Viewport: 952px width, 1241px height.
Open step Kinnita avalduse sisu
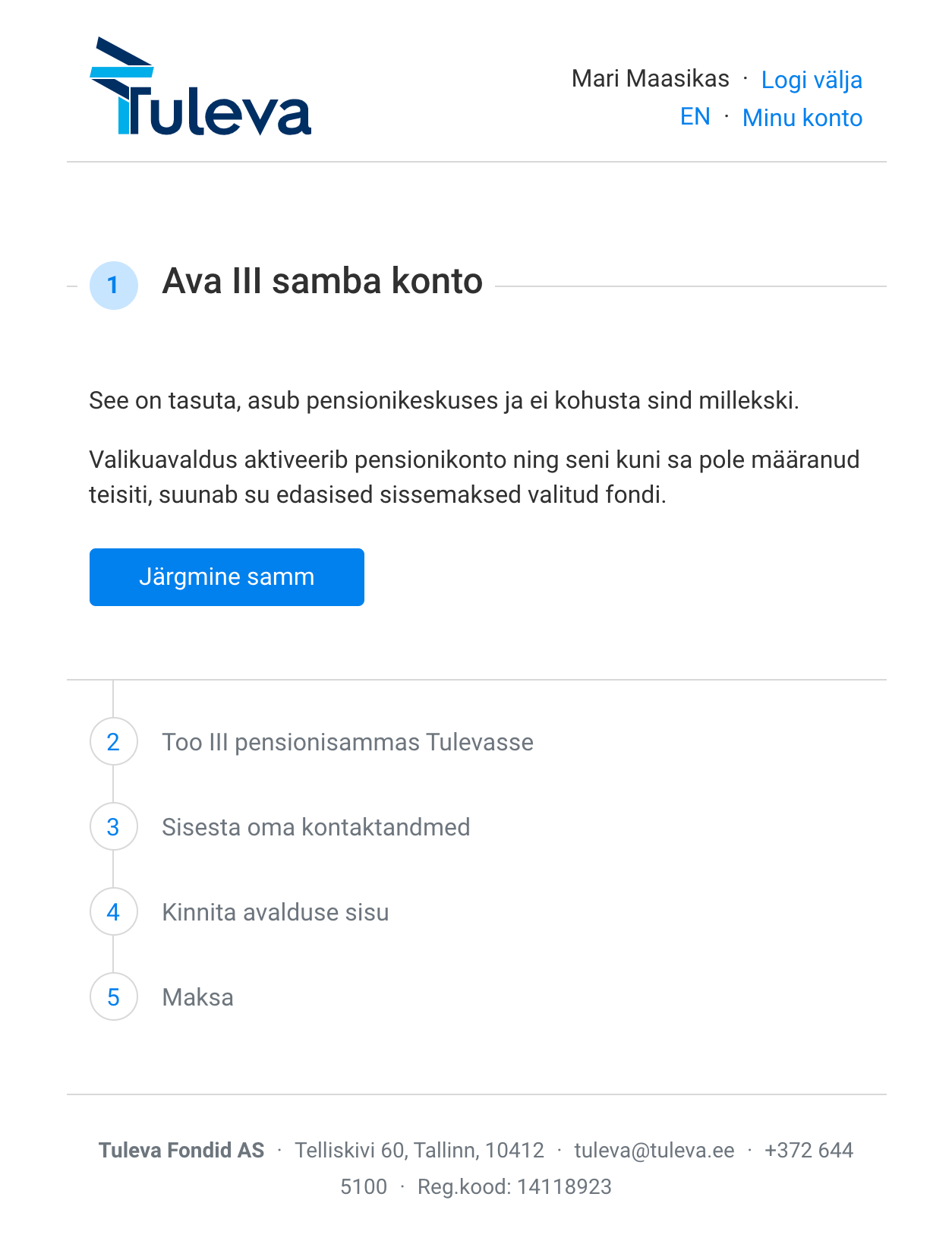[x=276, y=912]
